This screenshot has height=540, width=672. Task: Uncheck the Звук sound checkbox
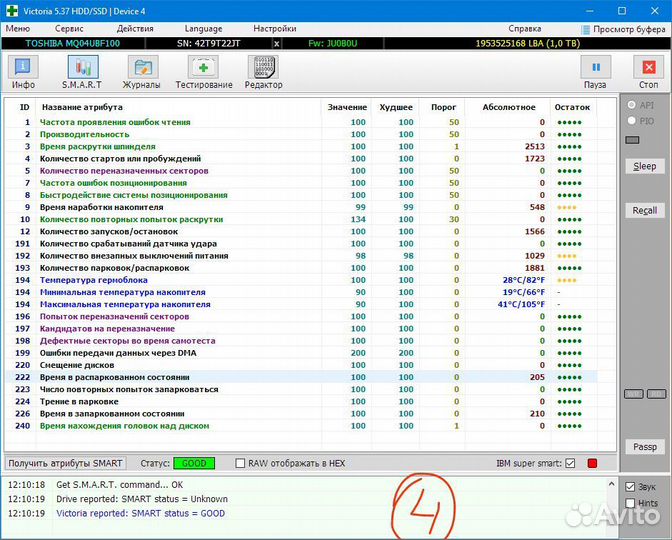(629, 487)
